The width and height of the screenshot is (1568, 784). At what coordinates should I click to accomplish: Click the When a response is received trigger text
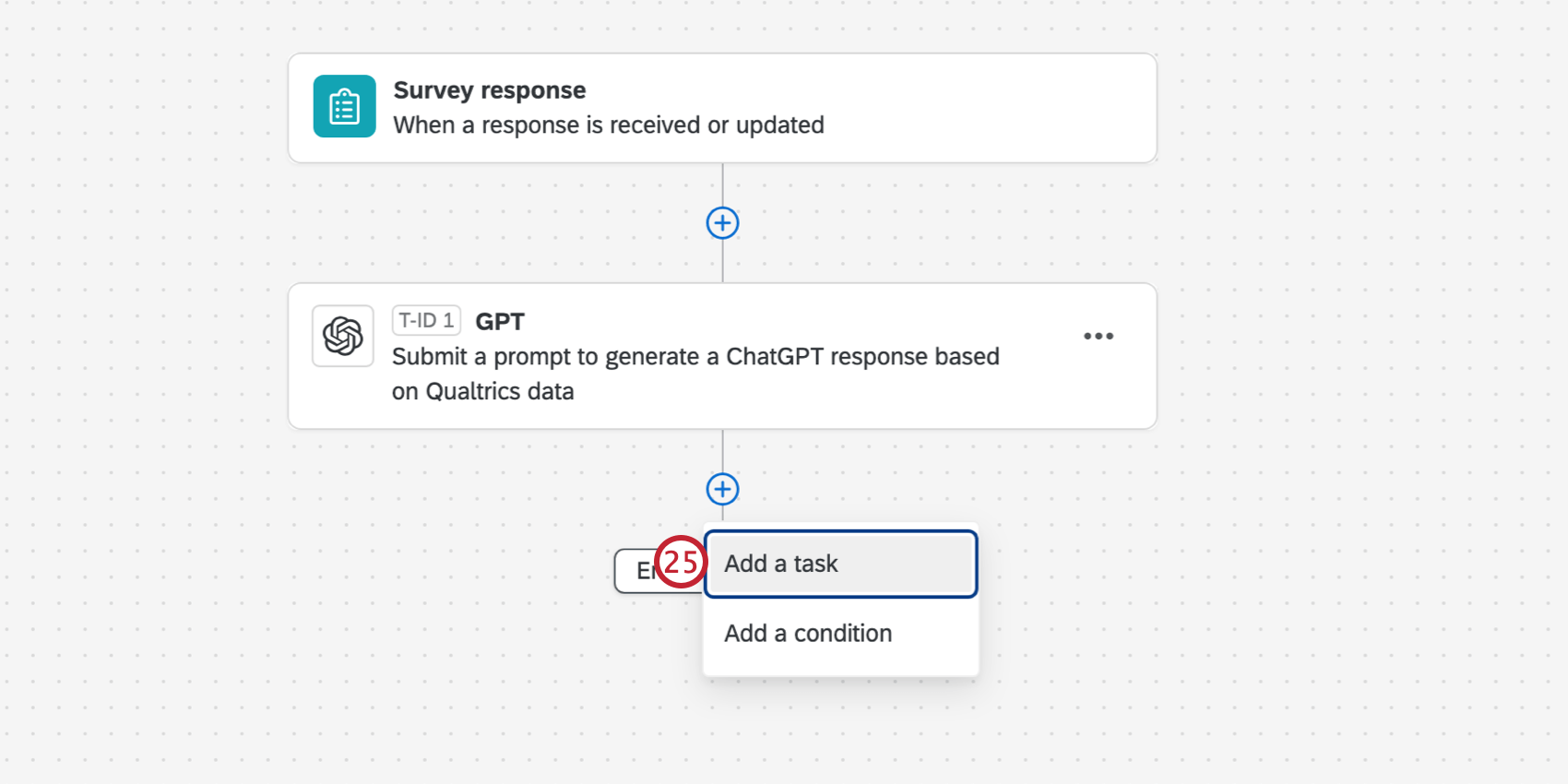click(608, 125)
